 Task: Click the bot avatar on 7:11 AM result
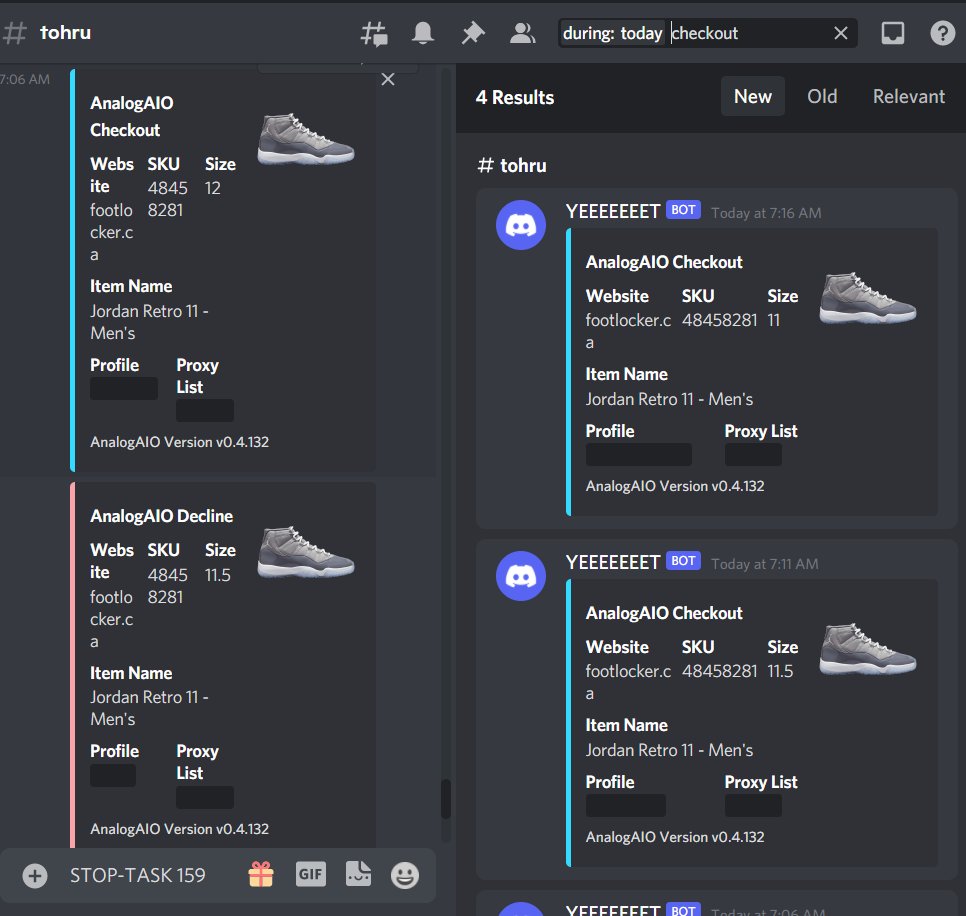pos(521,576)
